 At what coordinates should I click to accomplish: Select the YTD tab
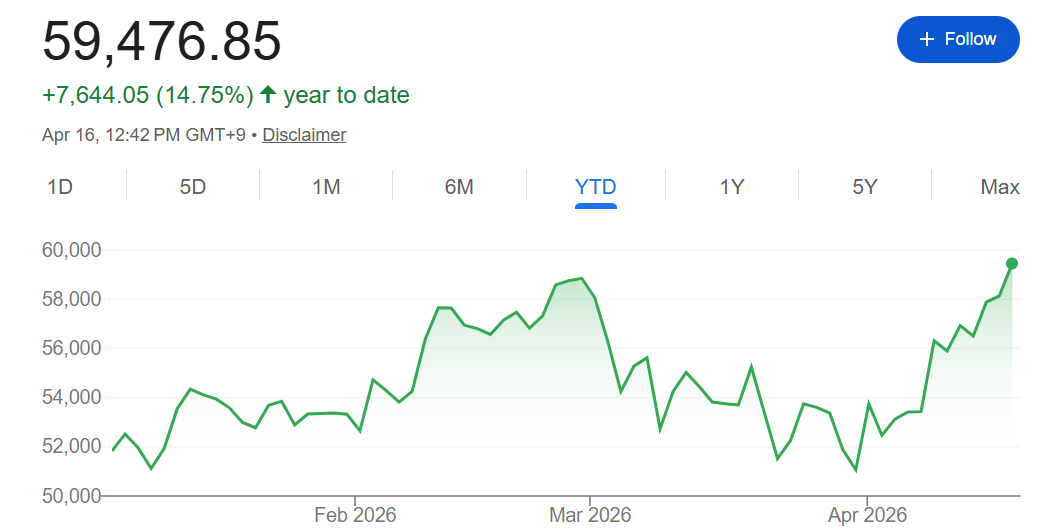[596, 187]
